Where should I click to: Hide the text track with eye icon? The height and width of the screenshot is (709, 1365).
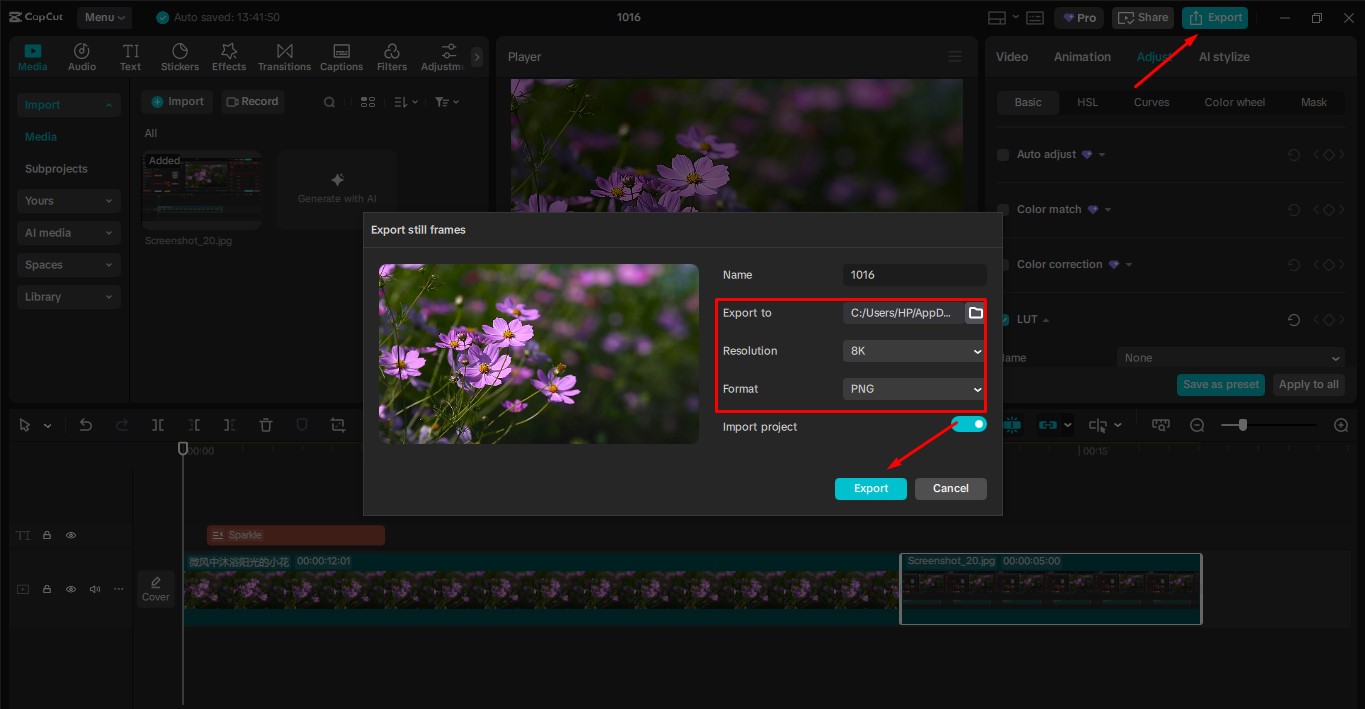(71, 536)
